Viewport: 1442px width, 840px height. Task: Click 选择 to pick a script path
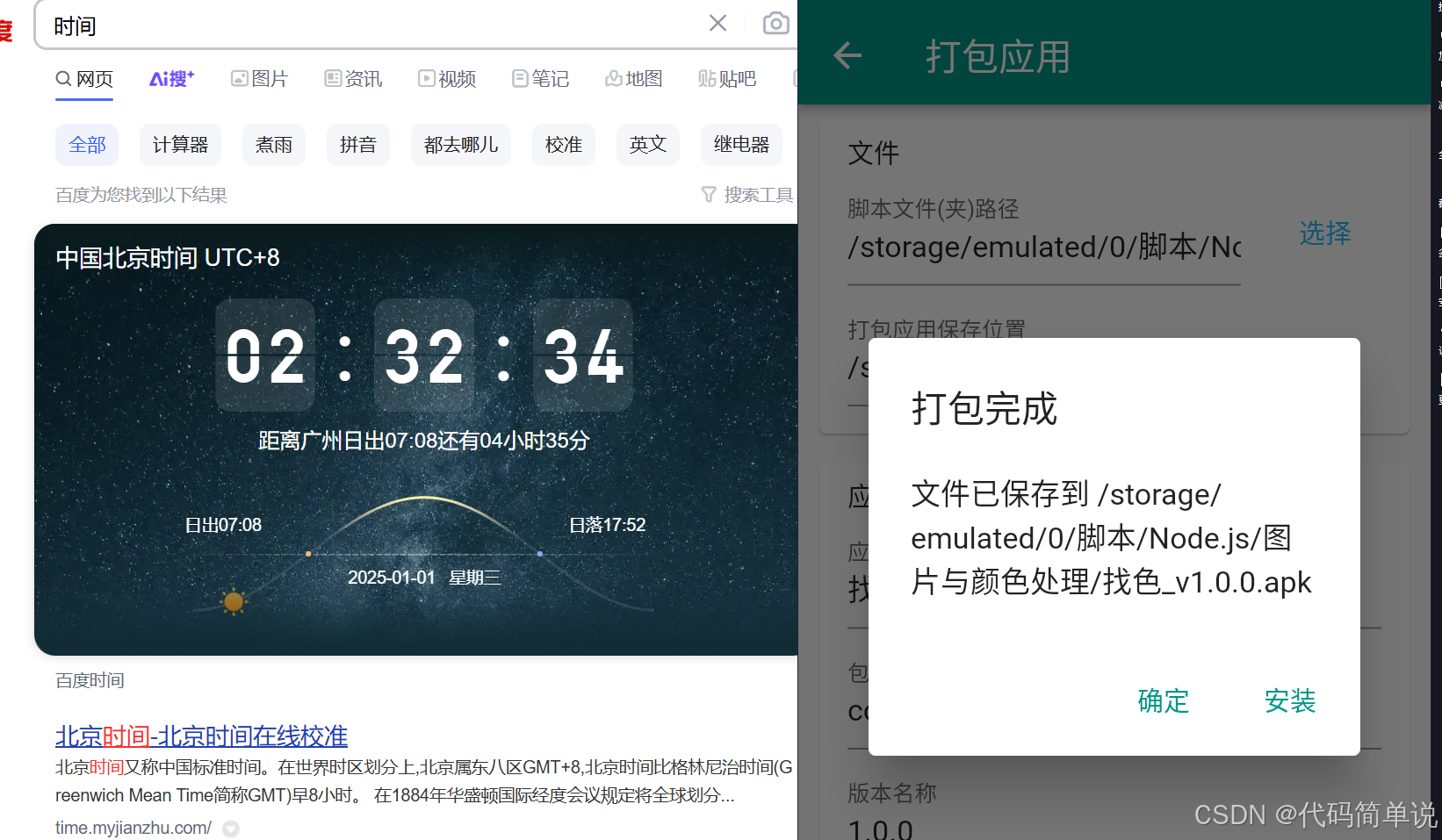coord(1324,233)
